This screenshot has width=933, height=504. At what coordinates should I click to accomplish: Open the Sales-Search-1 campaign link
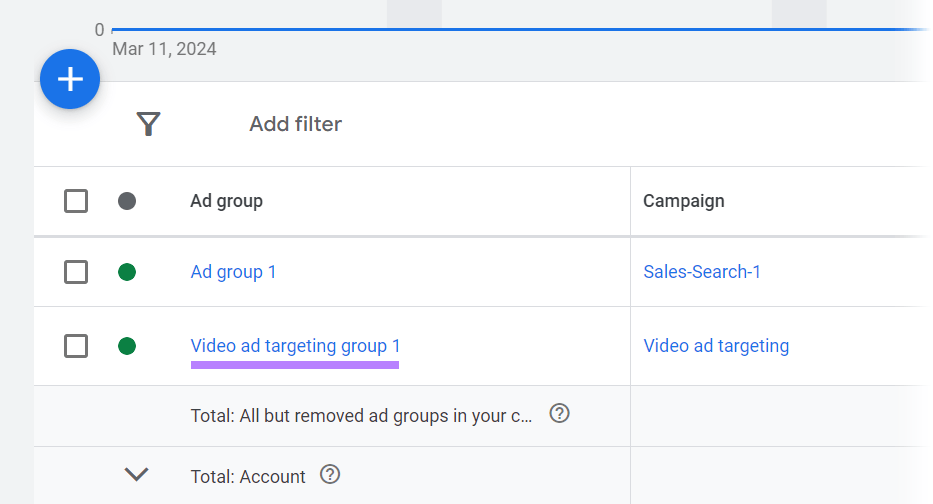pyautogui.click(x=701, y=272)
